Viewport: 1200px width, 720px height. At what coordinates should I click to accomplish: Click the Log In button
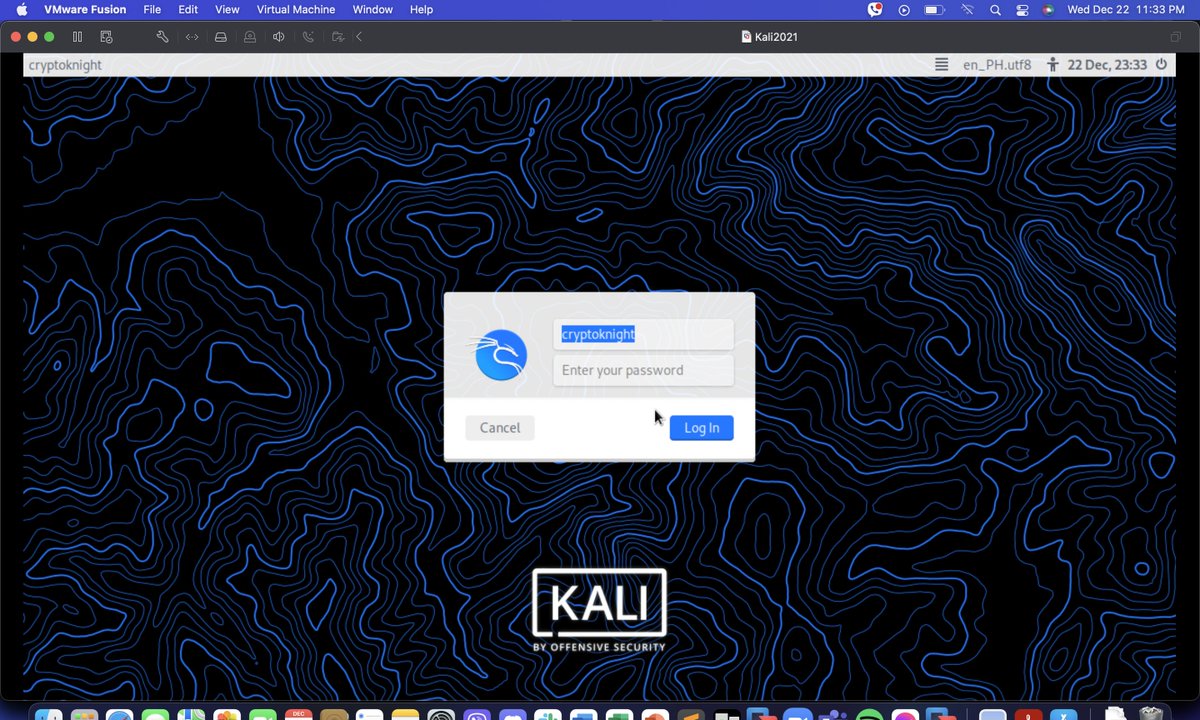(701, 428)
